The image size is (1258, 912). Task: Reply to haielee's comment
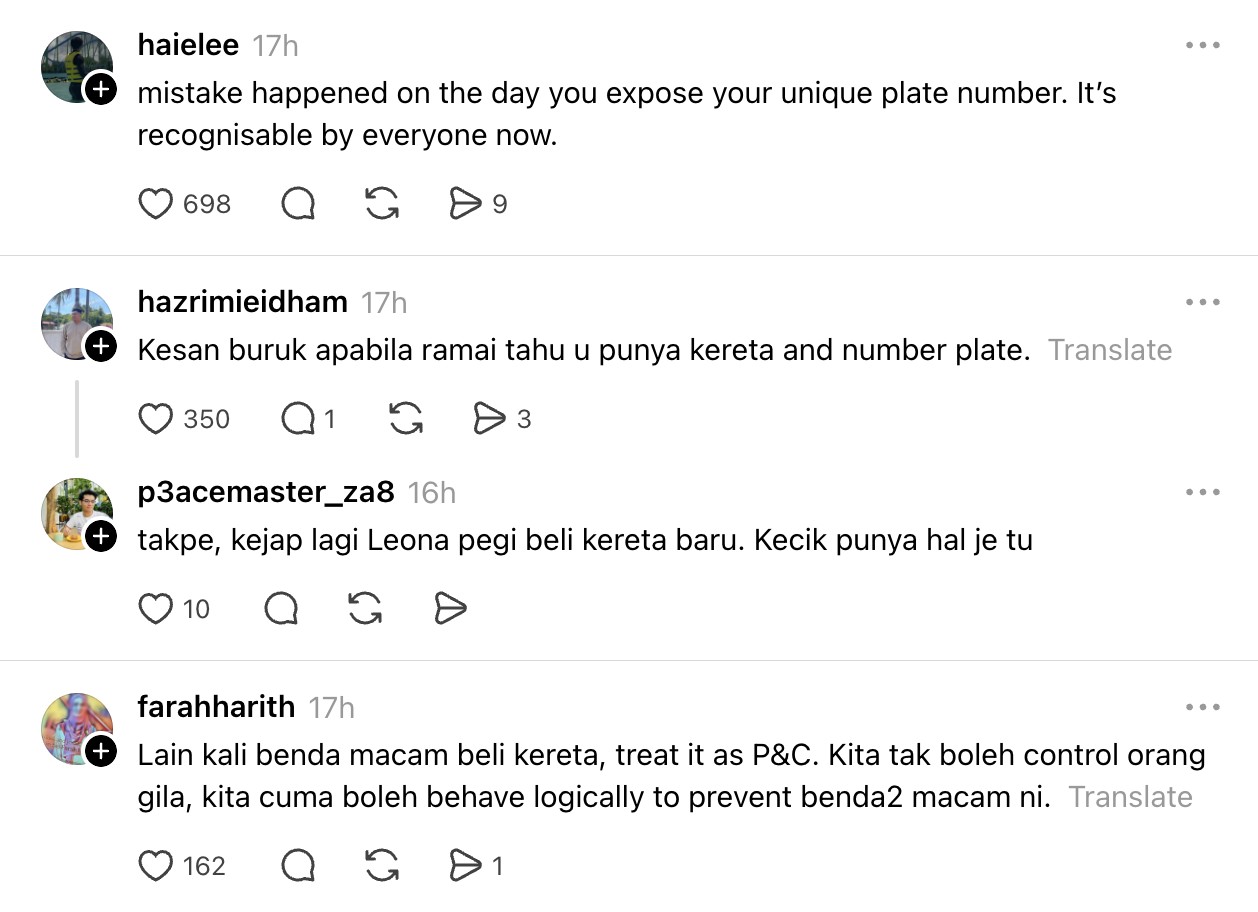pos(298,204)
